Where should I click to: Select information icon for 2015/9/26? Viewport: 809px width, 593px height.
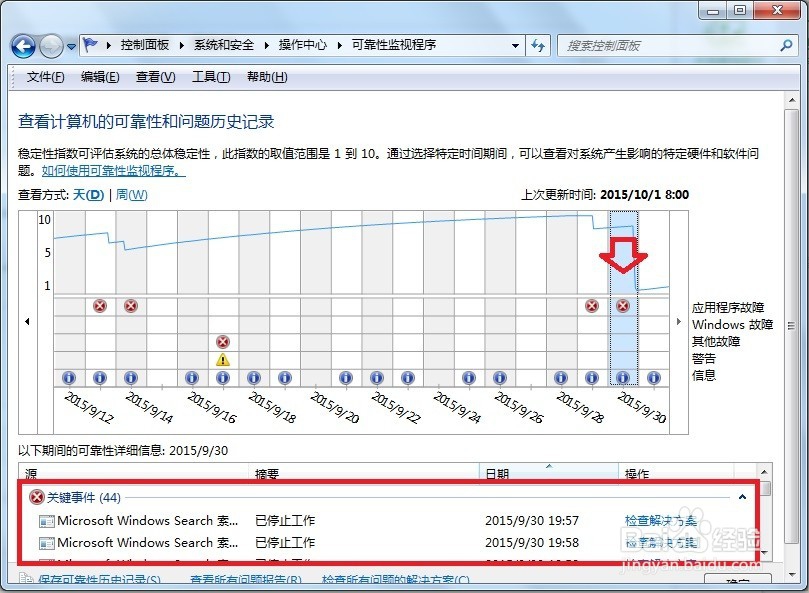(x=499, y=378)
